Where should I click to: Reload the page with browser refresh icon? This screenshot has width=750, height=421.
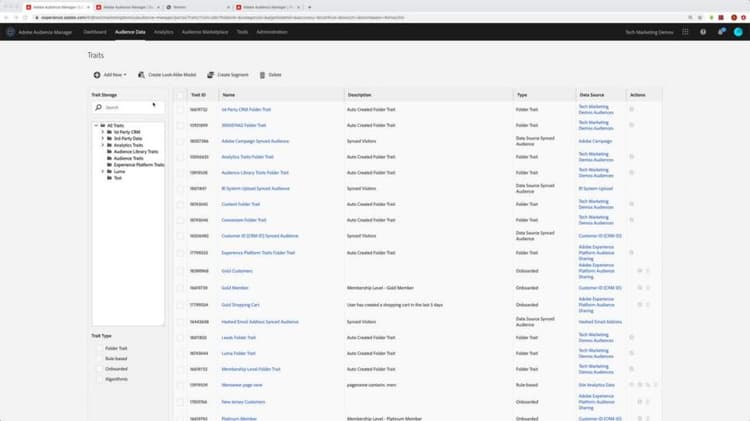point(25,18)
